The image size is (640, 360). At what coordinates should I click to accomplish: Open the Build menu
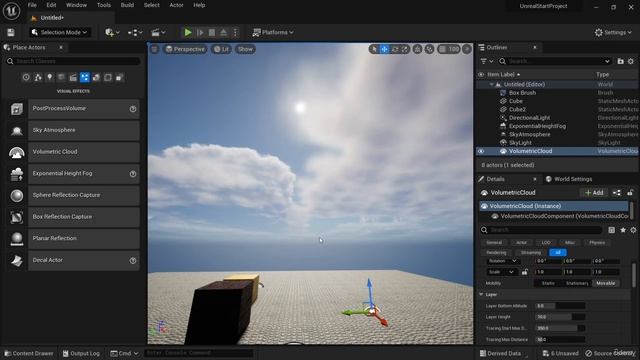127,5
